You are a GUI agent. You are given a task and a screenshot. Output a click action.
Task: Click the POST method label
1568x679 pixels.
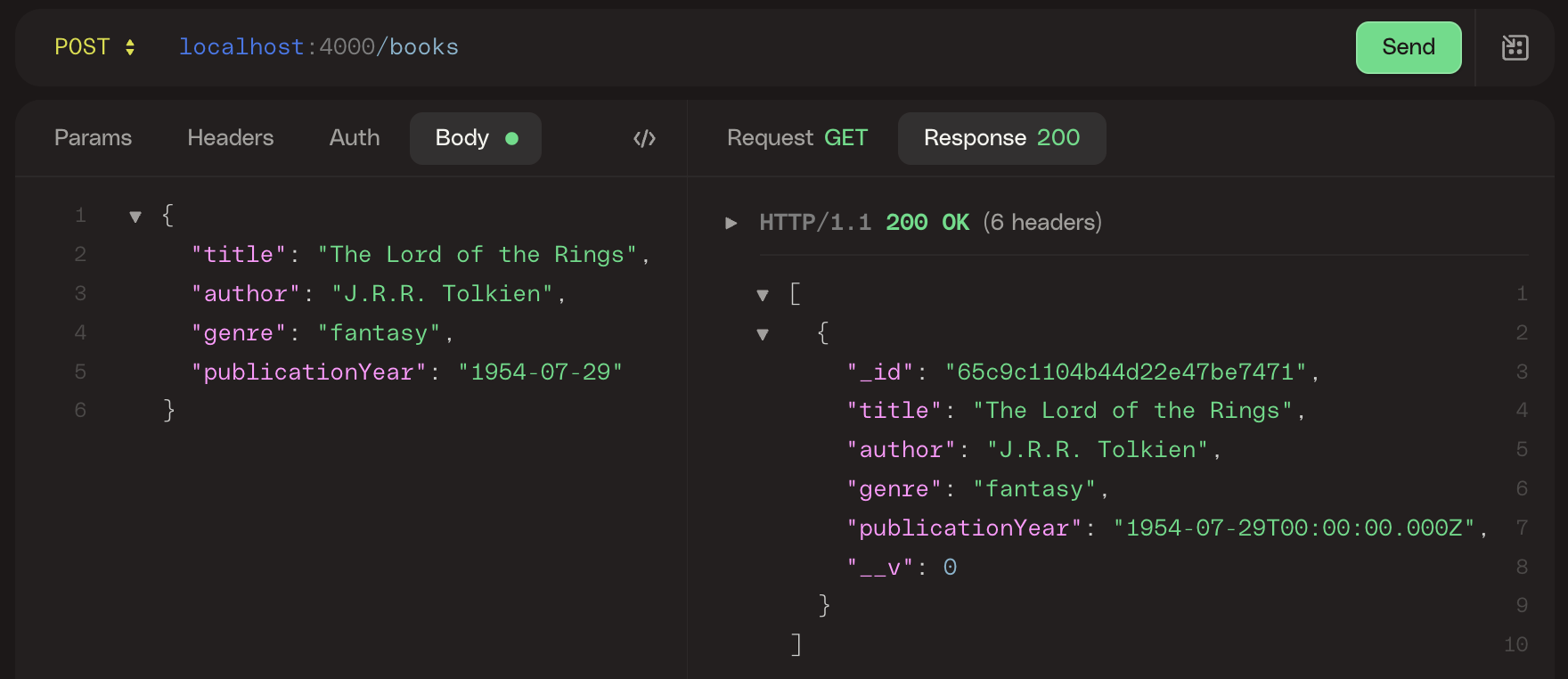click(82, 47)
